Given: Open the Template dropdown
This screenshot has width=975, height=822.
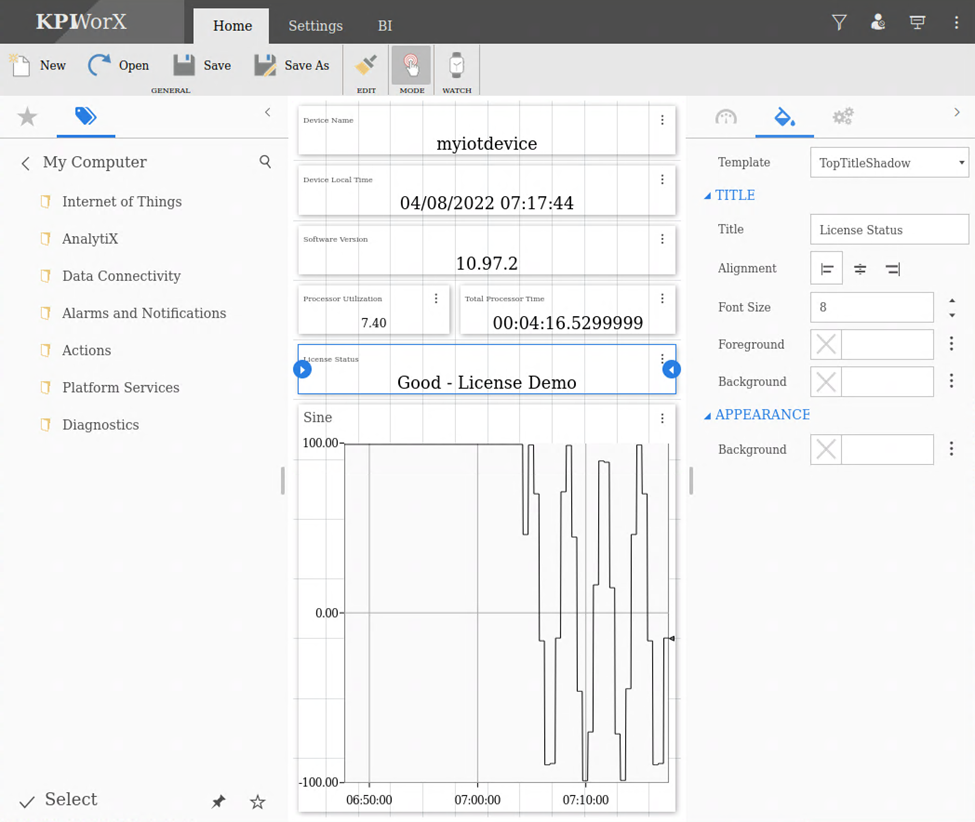Looking at the screenshot, I should (889, 163).
